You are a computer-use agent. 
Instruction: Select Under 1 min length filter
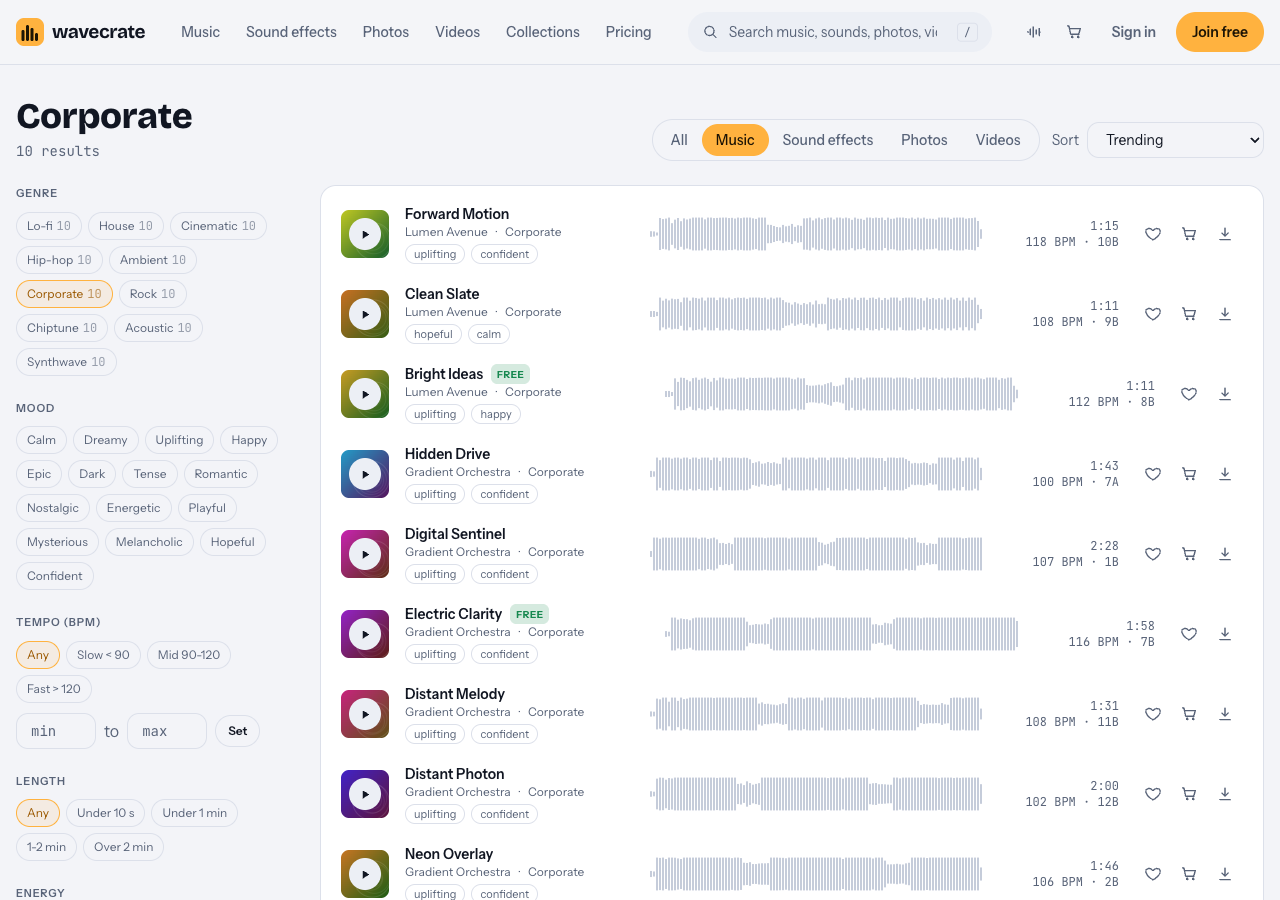(195, 813)
